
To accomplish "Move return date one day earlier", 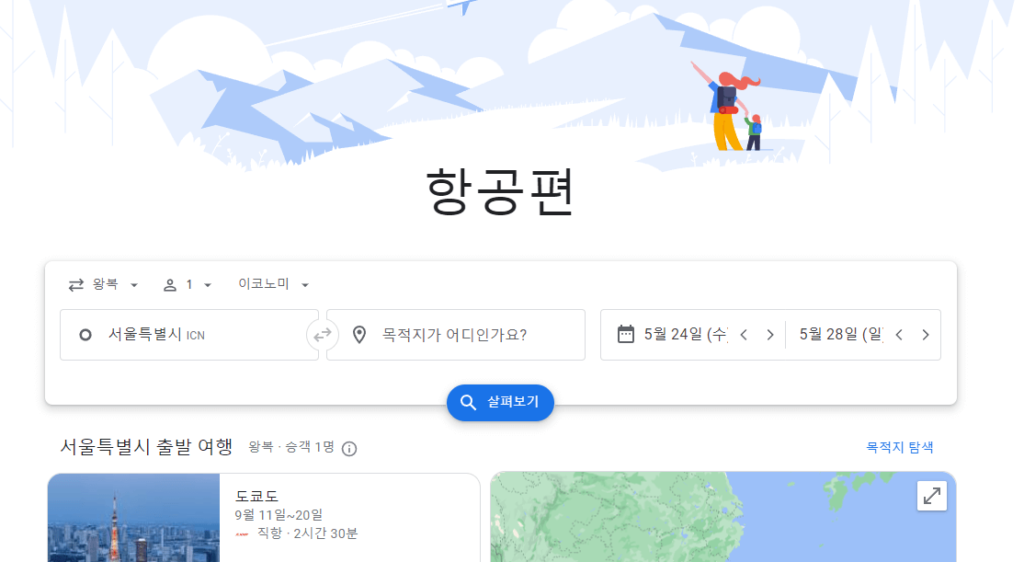I will point(899,335).
